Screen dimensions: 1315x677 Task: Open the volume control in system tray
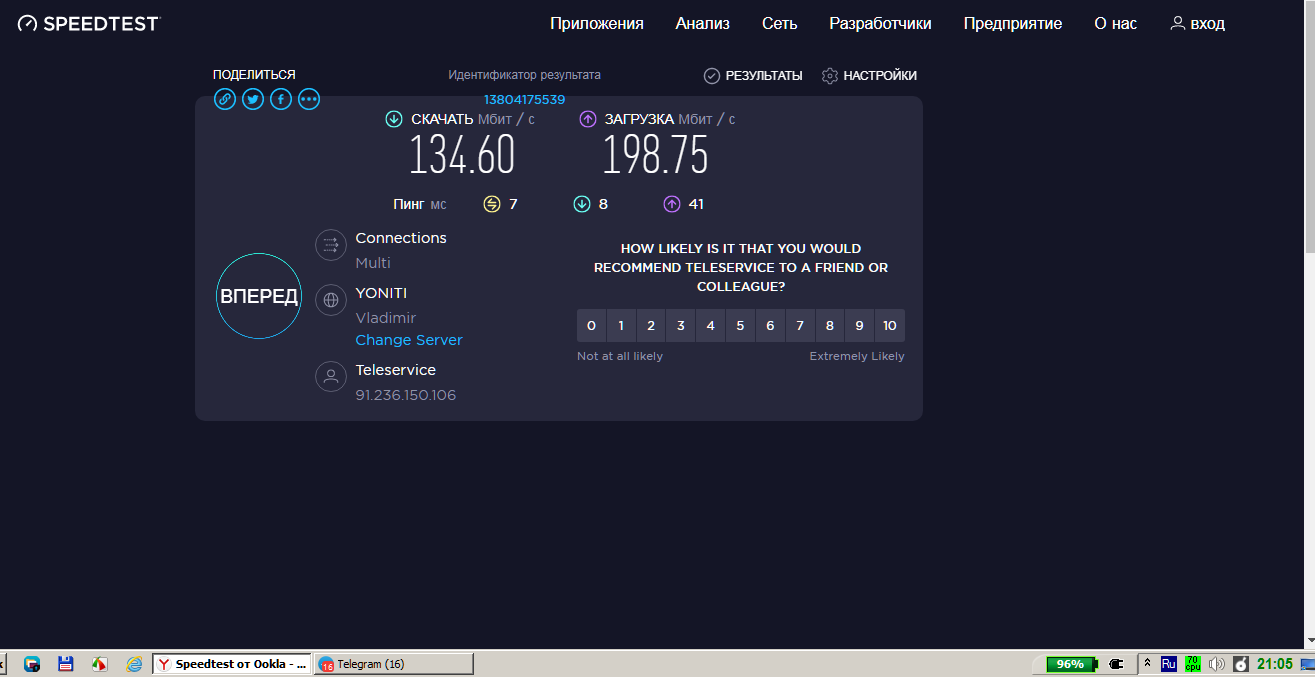pos(1216,664)
